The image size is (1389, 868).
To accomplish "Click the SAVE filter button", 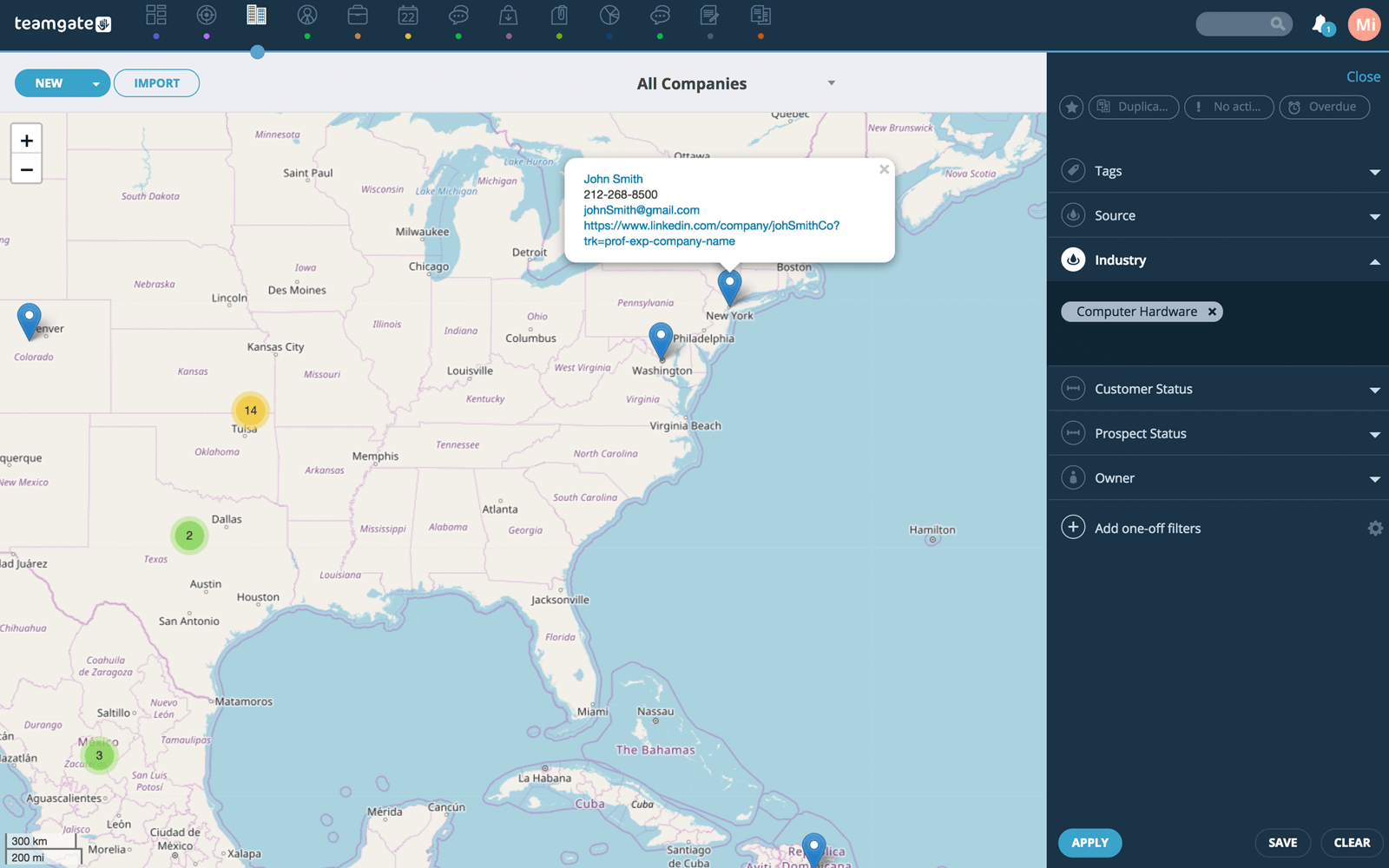I will (x=1282, y=843).
